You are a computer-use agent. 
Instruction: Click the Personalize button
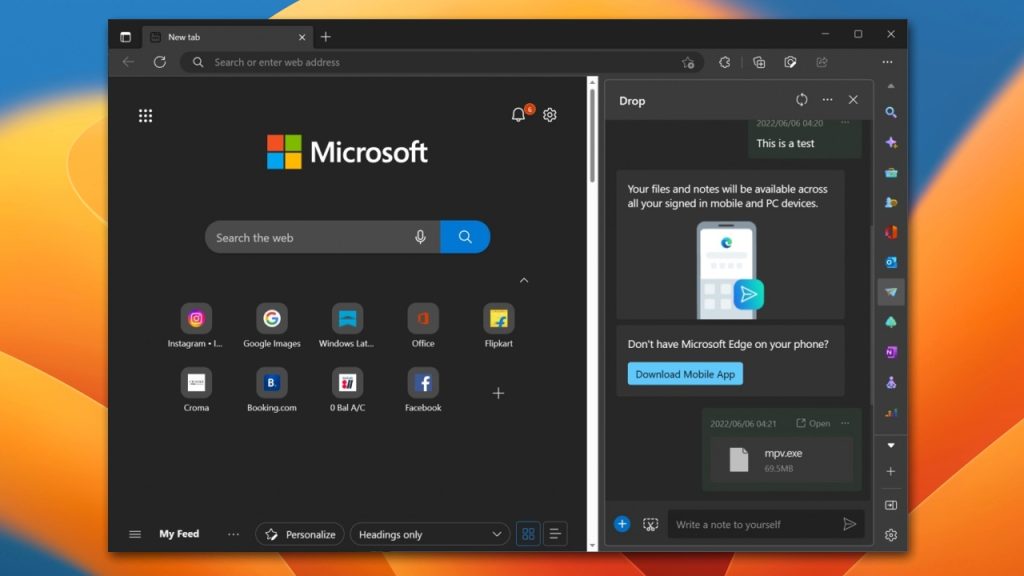pos(300,534)
